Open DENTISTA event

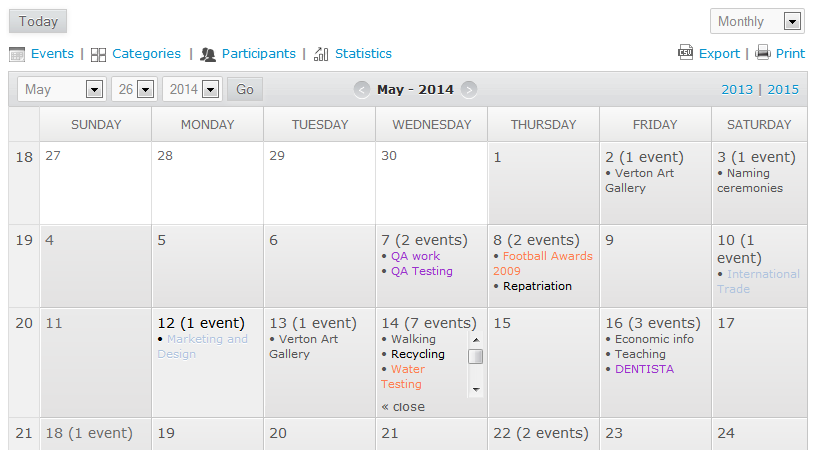(x=645, y=369)
